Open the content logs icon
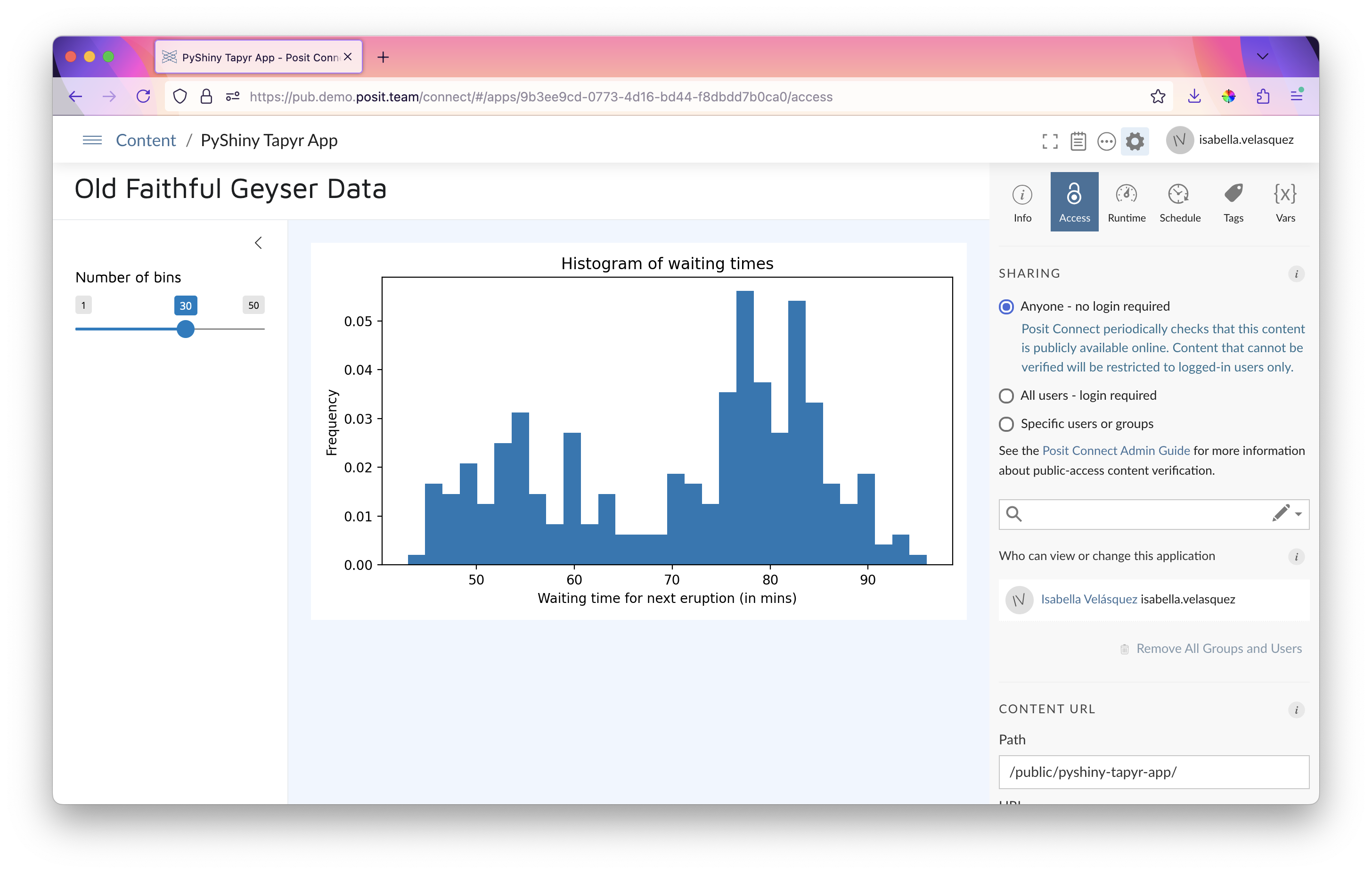Image resolution: width=1372 pixels, height=874 pixels. point(1078,141)
